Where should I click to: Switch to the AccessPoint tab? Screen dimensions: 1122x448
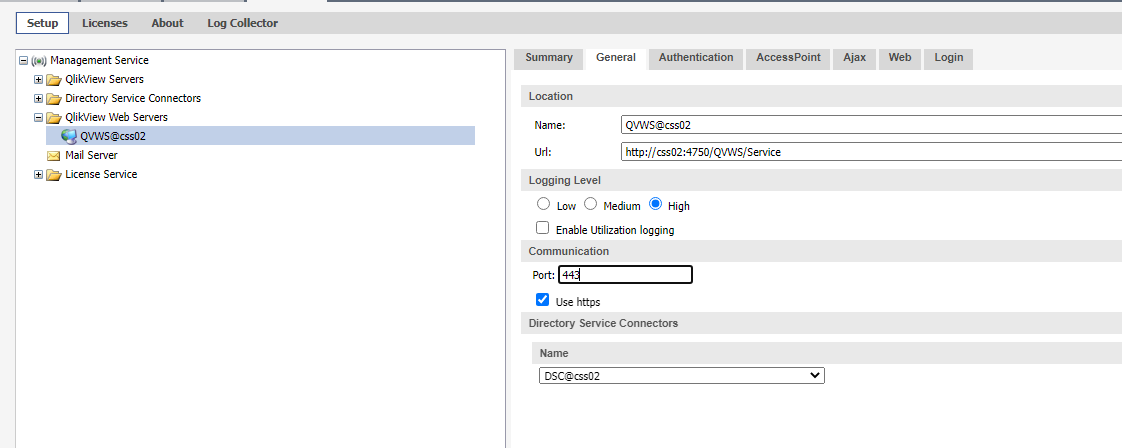click(x=788, y=58)
